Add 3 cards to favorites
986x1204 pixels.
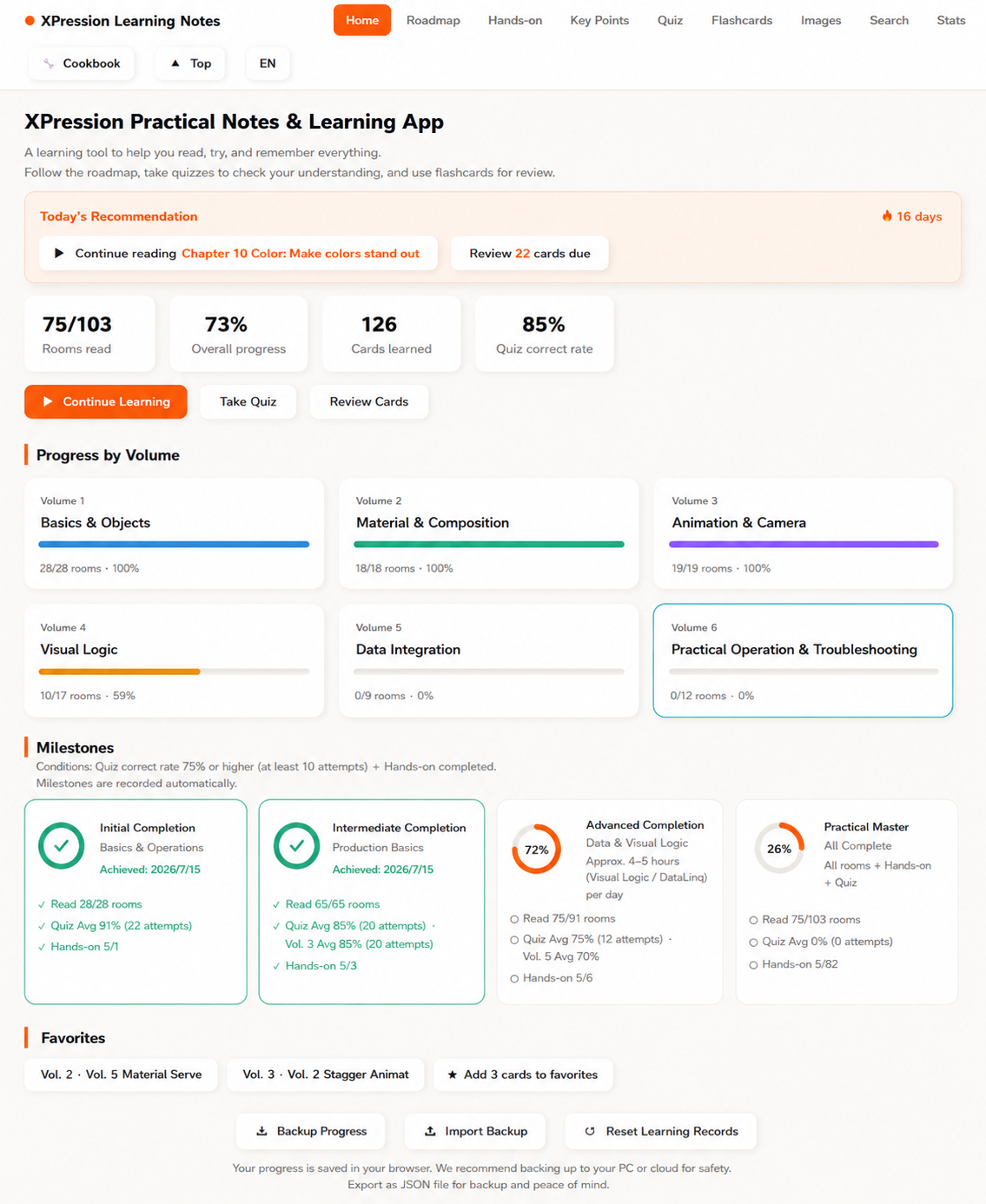pyautogui.click(x=523, y=1075)
